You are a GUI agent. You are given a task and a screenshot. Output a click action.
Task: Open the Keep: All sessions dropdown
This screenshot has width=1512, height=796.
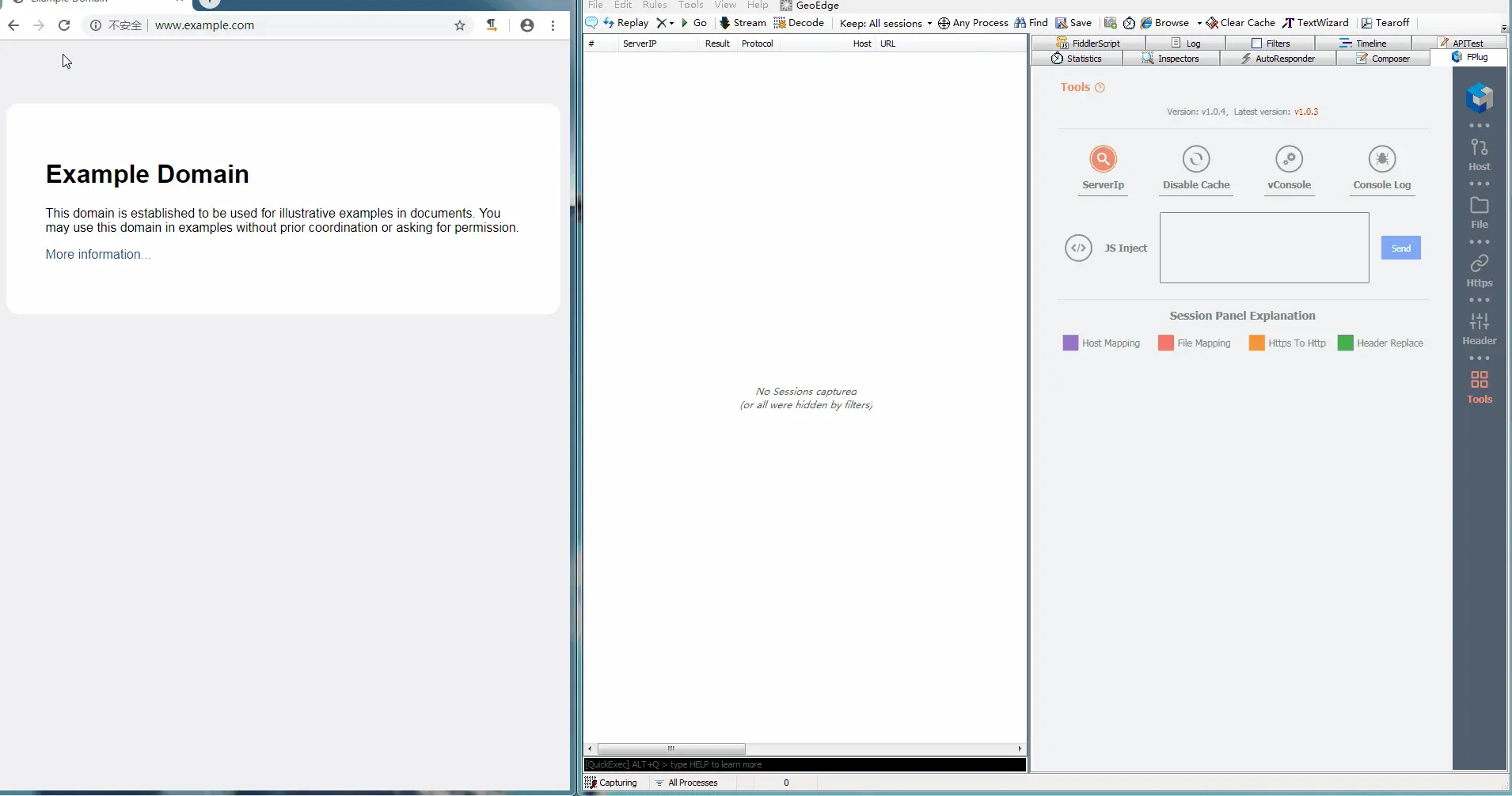point(884,23)
